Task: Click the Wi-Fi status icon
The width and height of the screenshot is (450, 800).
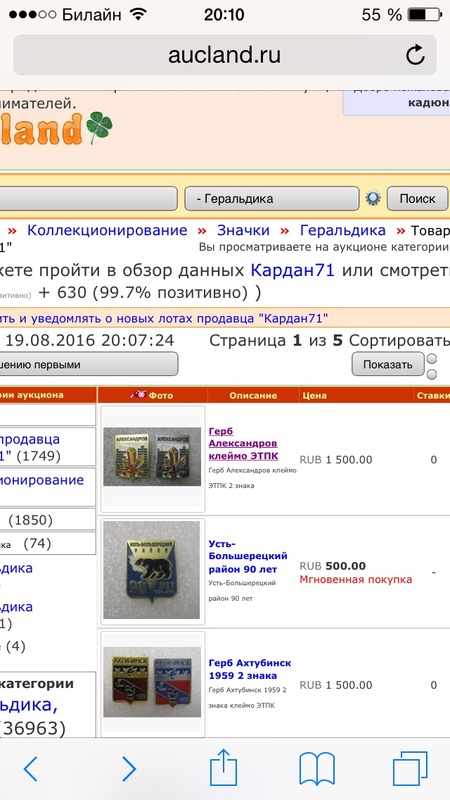Action: [x=138, y=14]
